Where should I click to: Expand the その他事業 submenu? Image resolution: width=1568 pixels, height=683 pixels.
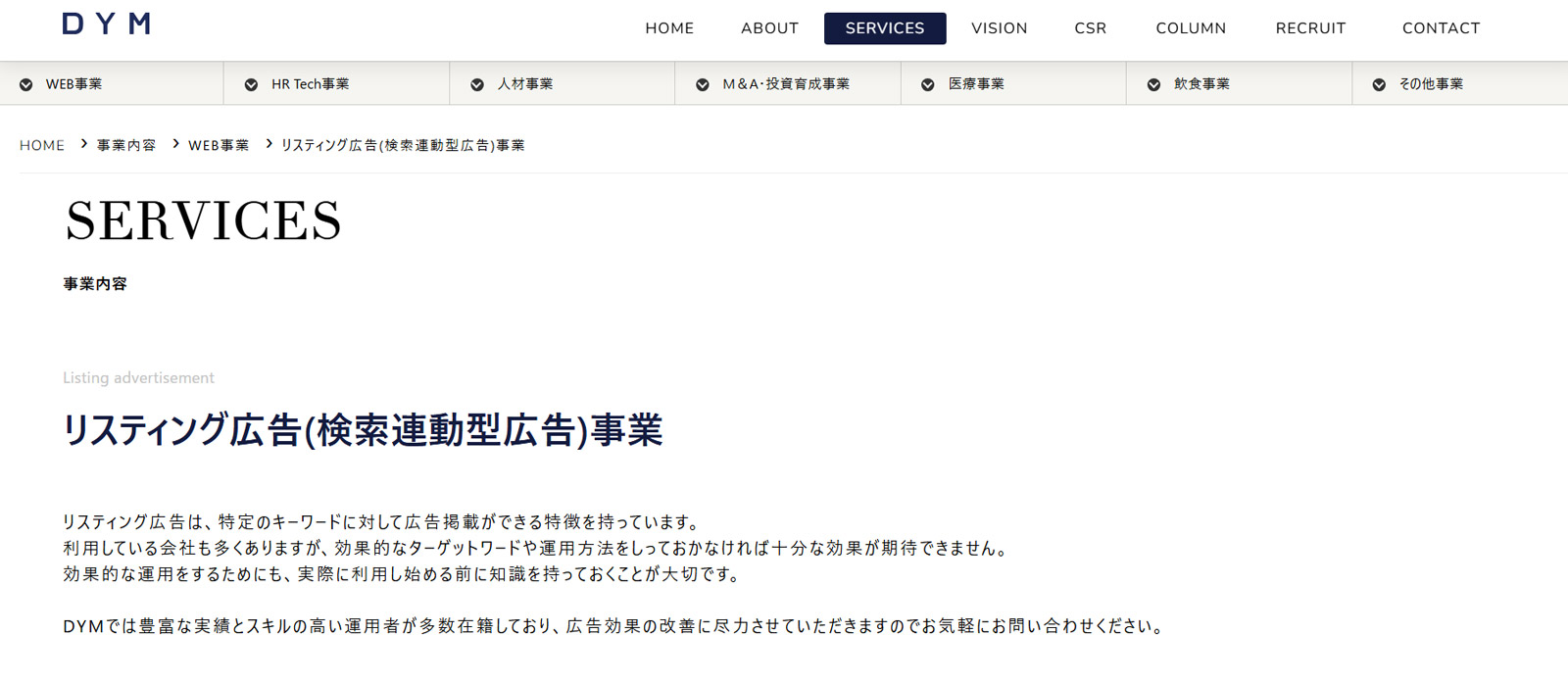(1460, 84)
